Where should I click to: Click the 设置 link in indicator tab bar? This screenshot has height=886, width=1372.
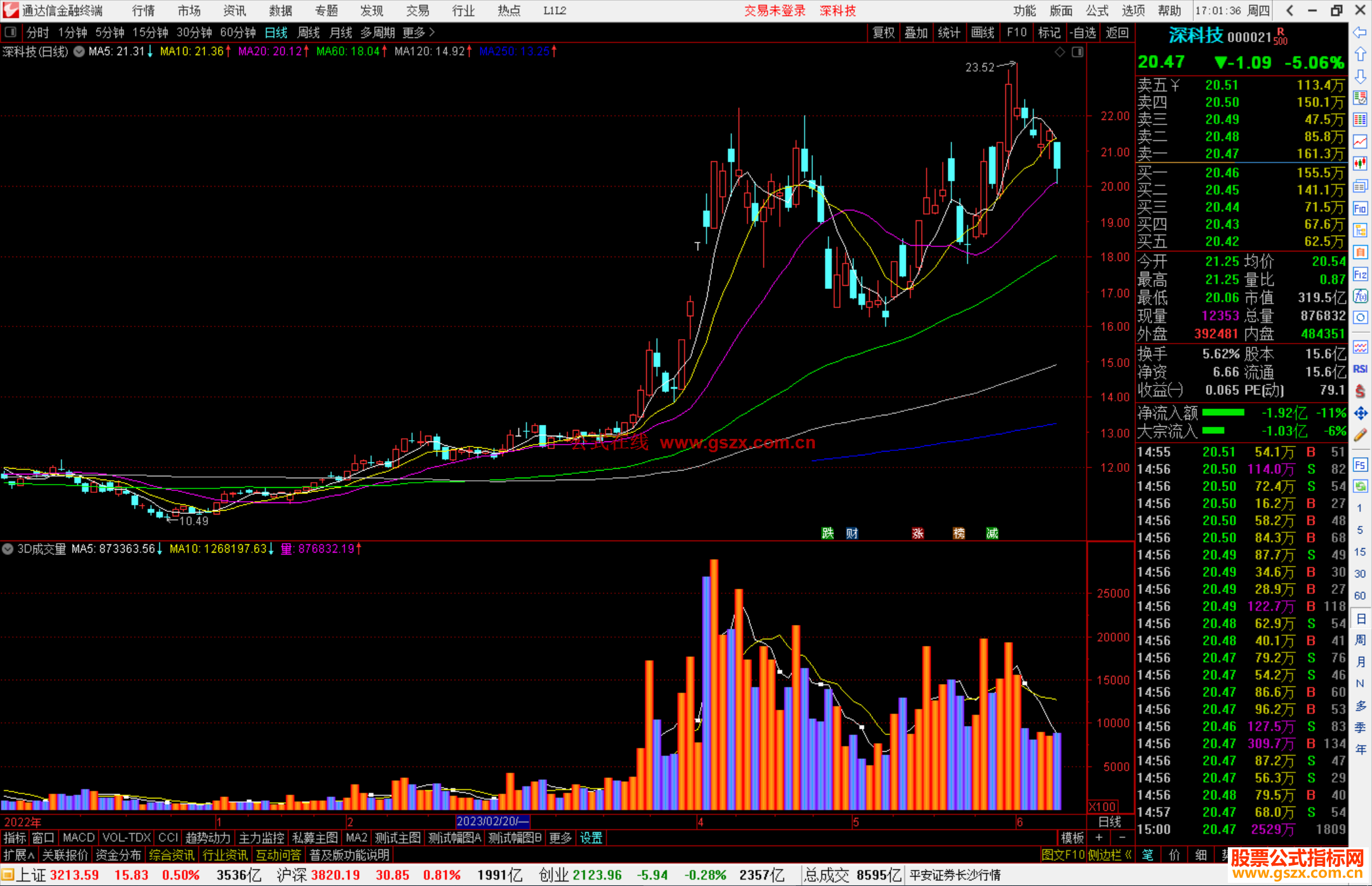(591, 838)
